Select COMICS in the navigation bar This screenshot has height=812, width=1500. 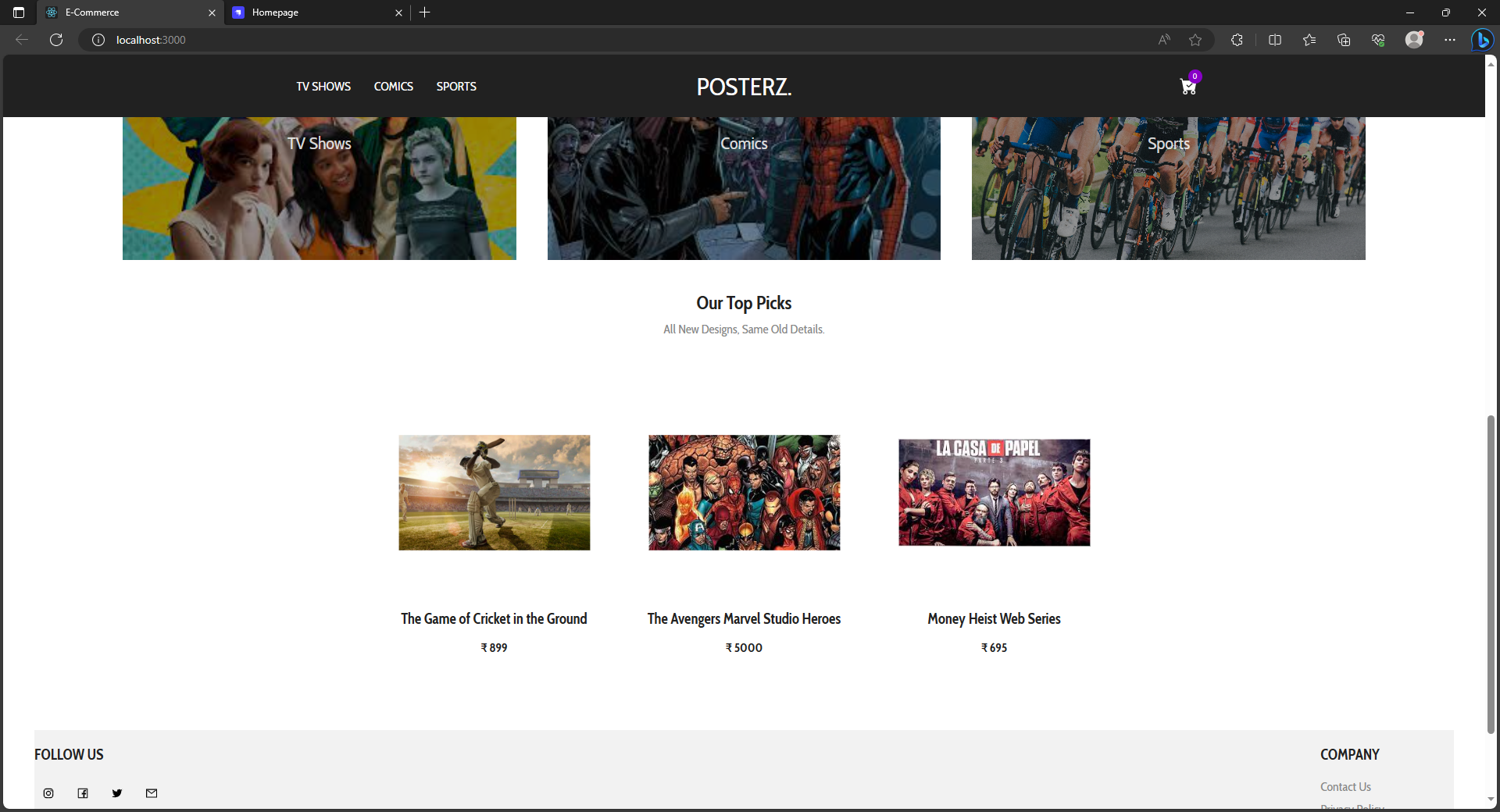click(x=393, y=86)
